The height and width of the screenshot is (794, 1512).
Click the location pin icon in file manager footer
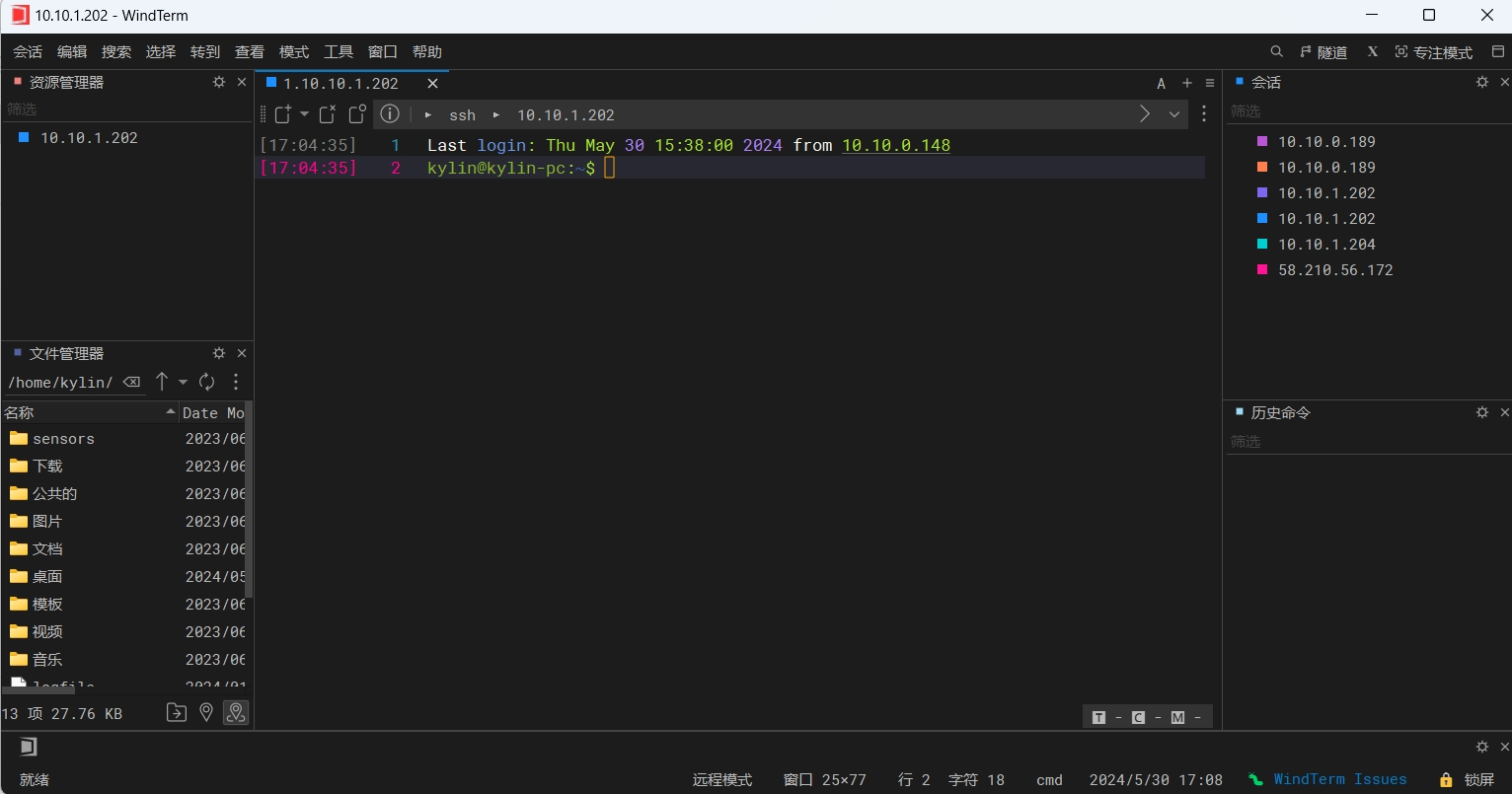click(205, 712)
